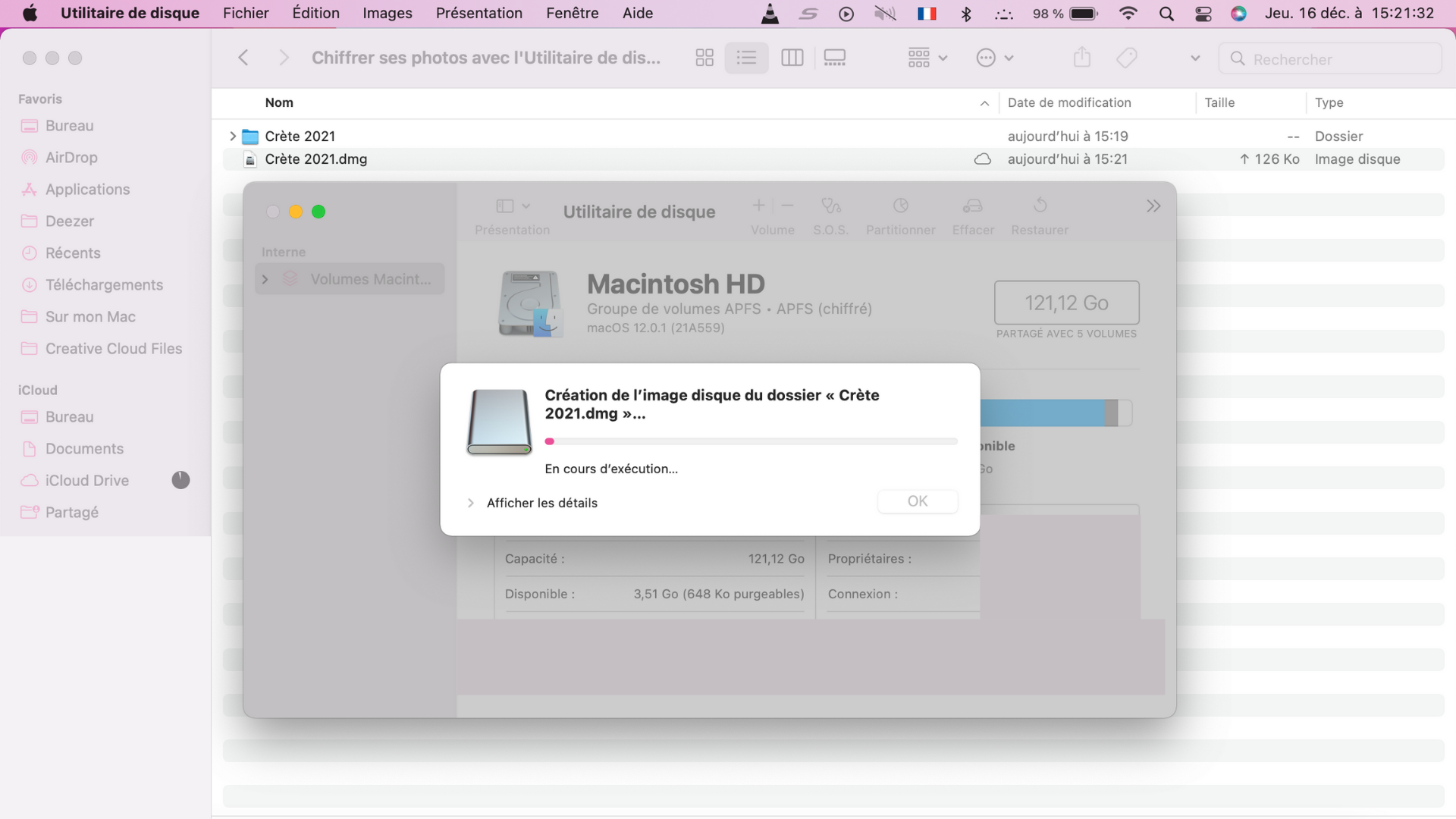Click the Effacer erase icon
Image resolution: width=1456 pixels, height=819 pixels.
tap(972, 206)
